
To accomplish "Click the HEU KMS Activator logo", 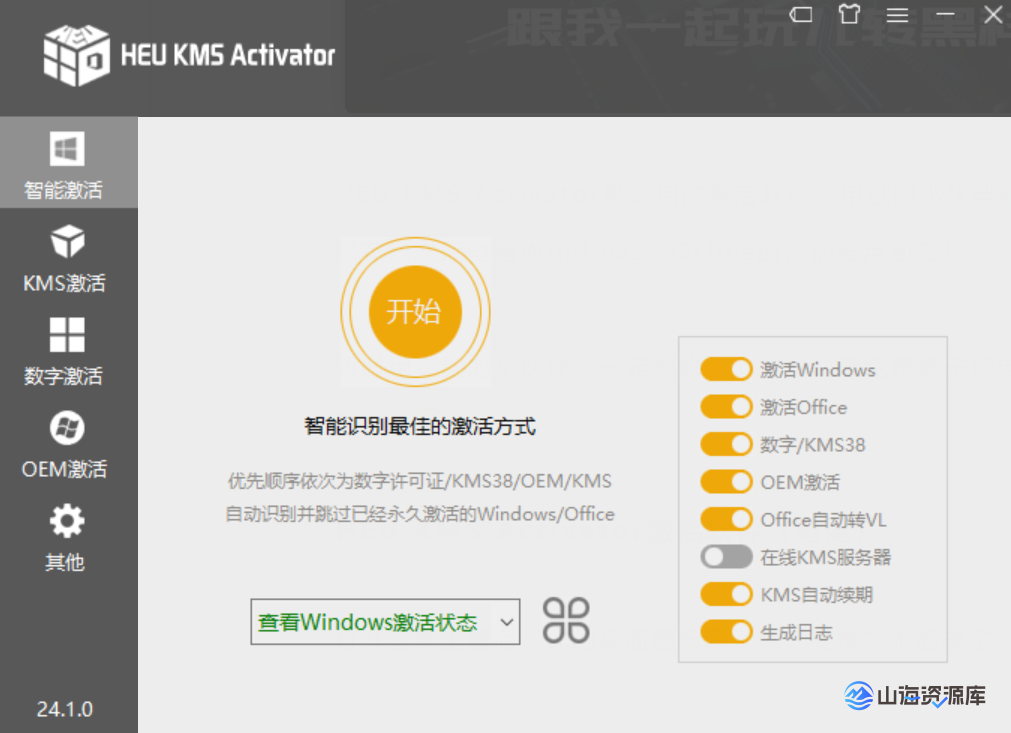I will point(76,55).
